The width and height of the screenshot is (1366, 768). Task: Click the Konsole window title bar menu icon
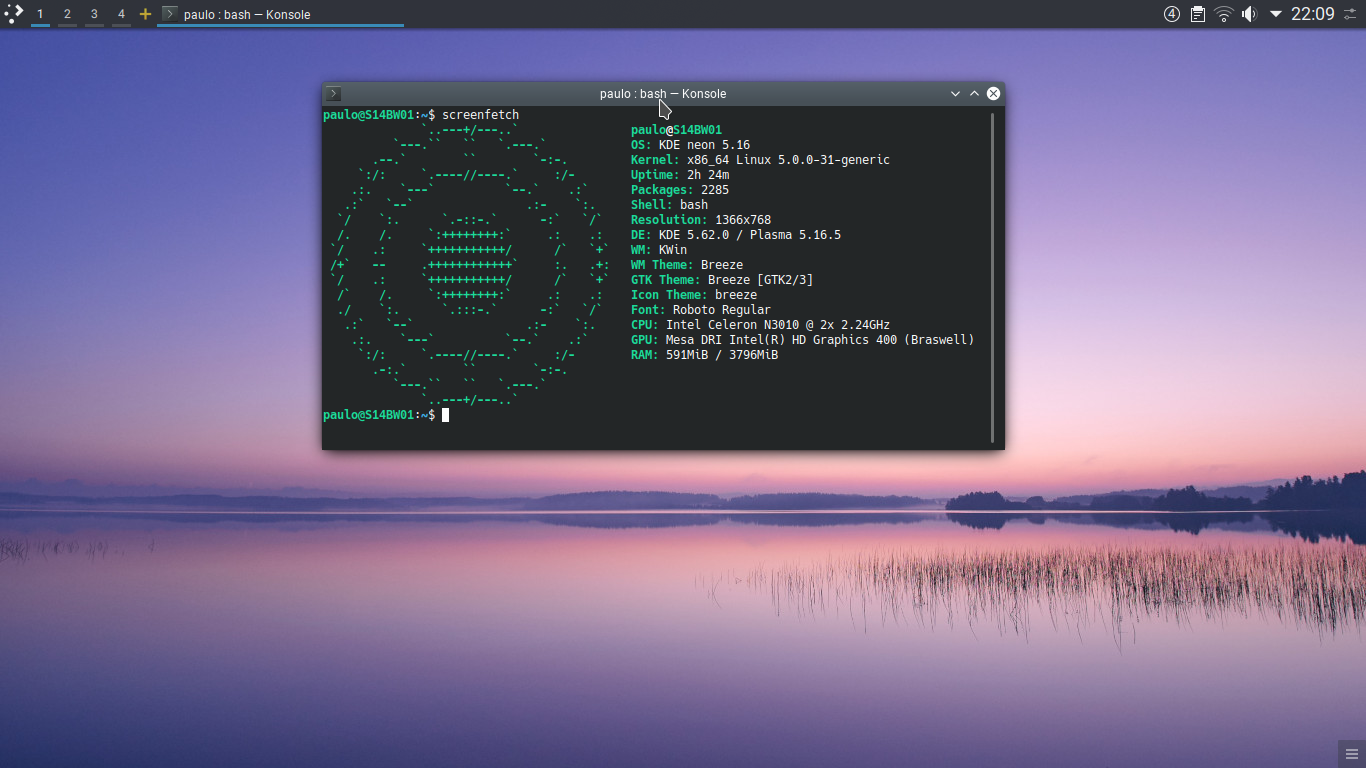tap(334, 94)
